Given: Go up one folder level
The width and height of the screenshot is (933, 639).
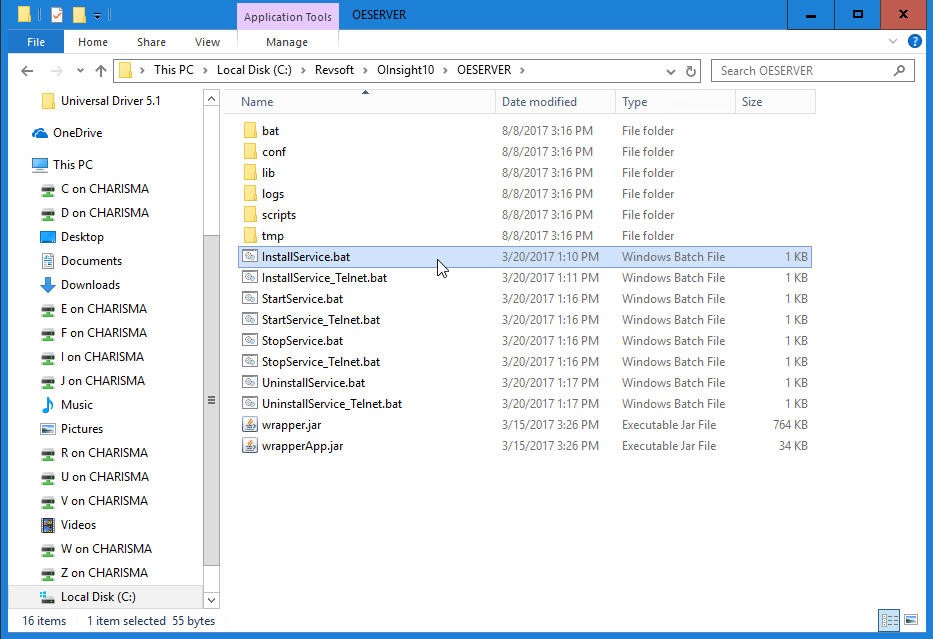Looking at the screenshot, I should coord(101,71).
